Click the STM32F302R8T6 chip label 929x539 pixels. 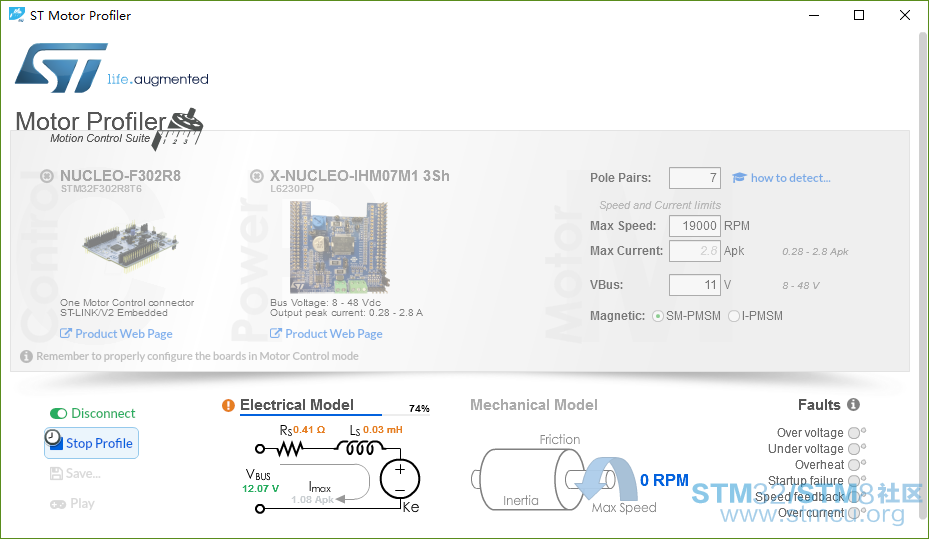[x=101, y=189]
